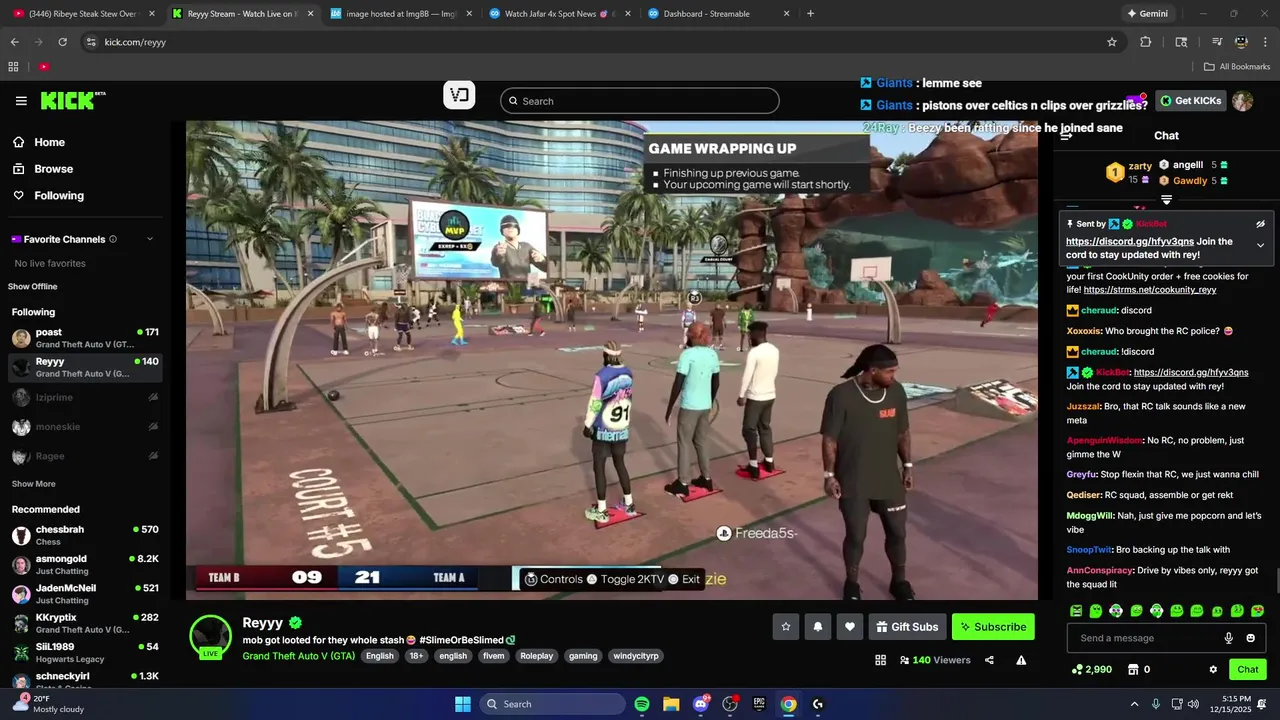Switch to Ribeye Steak Stew YouTube tab
Viewport: 1280px width, 720px height.
click(84, 14)
